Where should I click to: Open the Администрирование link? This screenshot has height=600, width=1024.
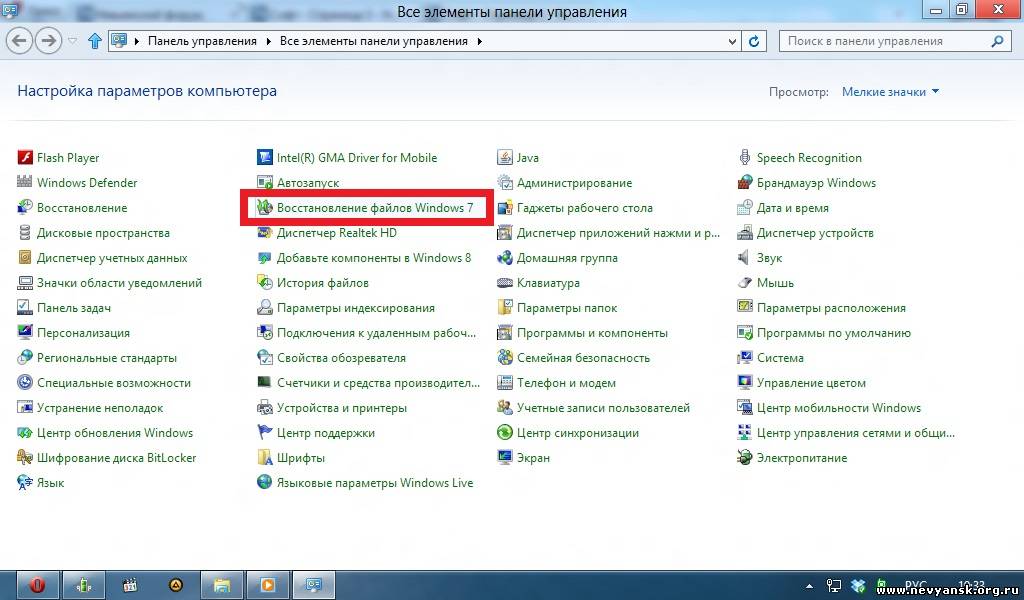point(575,183)
